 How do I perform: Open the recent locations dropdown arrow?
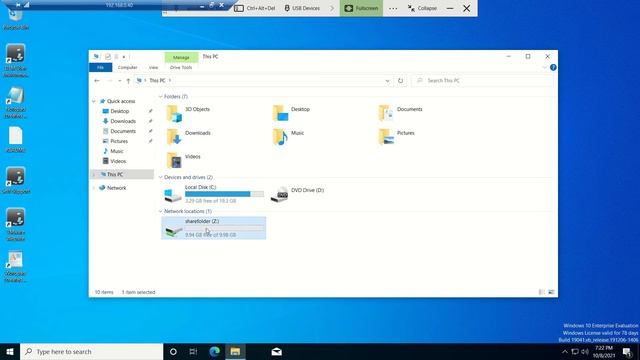pos(120,81)
